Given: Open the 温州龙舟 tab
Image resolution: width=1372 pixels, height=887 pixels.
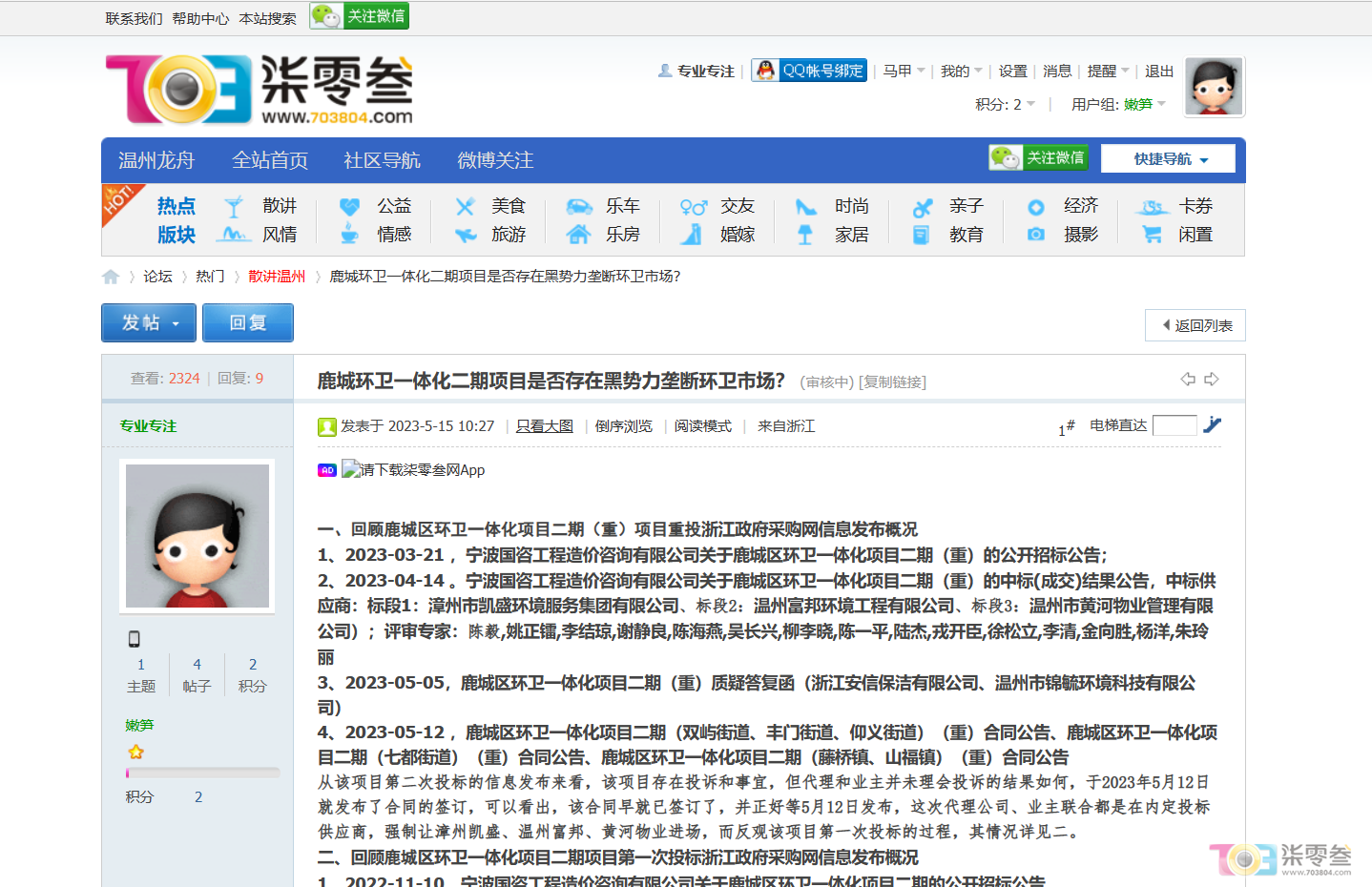Looking at the screenshot, I should point(156,160).
